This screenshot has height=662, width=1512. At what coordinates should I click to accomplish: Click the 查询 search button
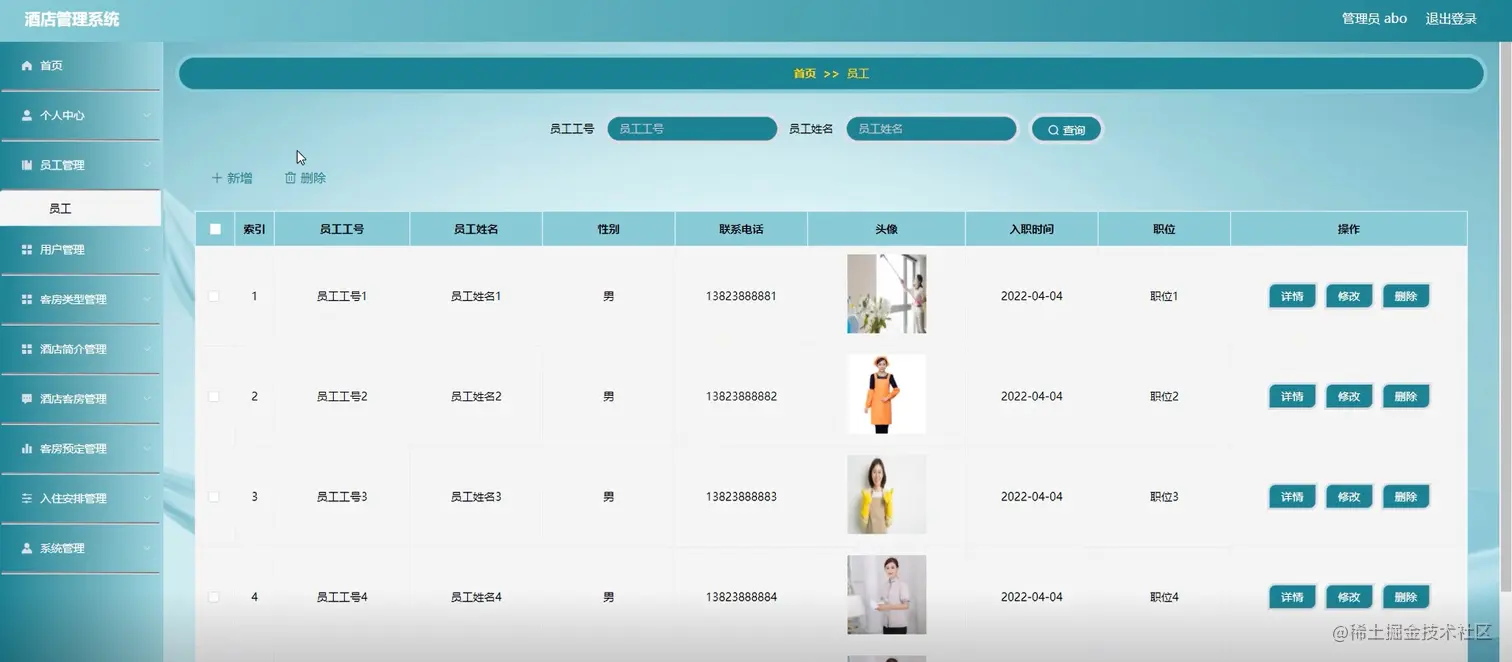point(1066,130)
